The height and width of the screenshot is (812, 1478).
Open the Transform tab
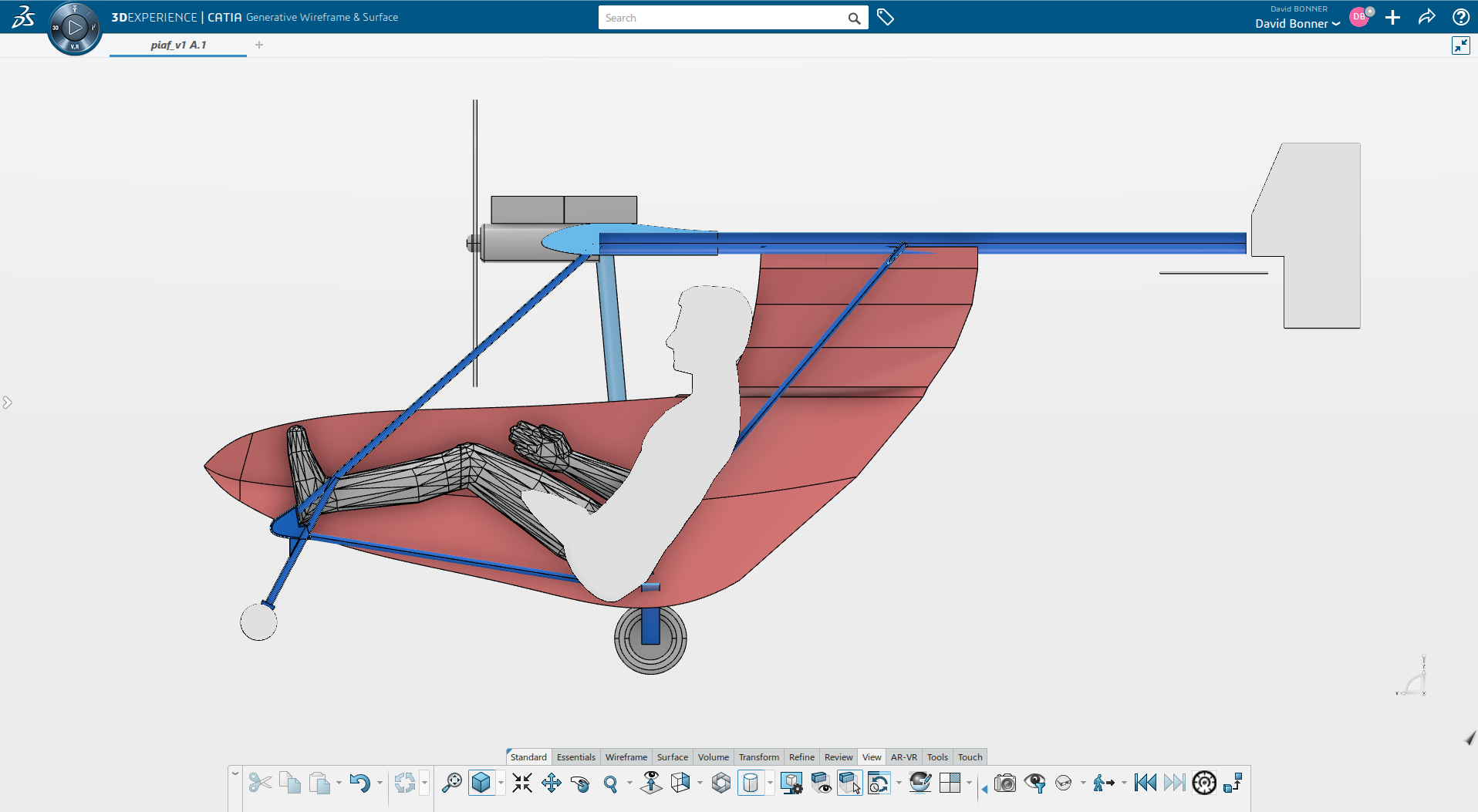tap(758, 757)
